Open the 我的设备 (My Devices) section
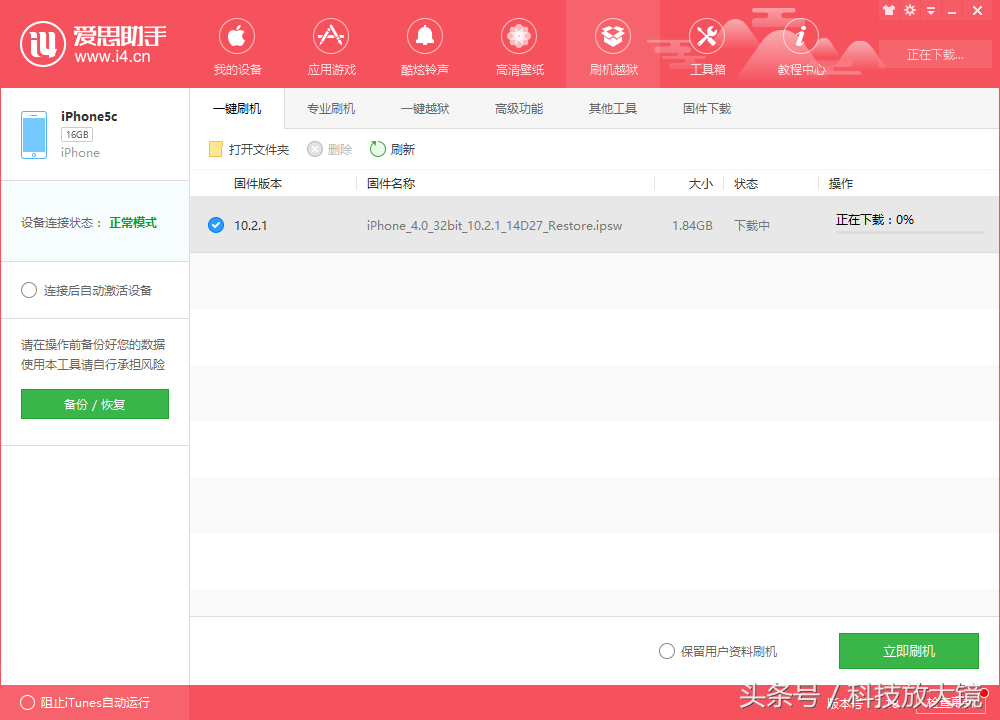Screen dimensions: 1000x720 [x=236, y=45]
